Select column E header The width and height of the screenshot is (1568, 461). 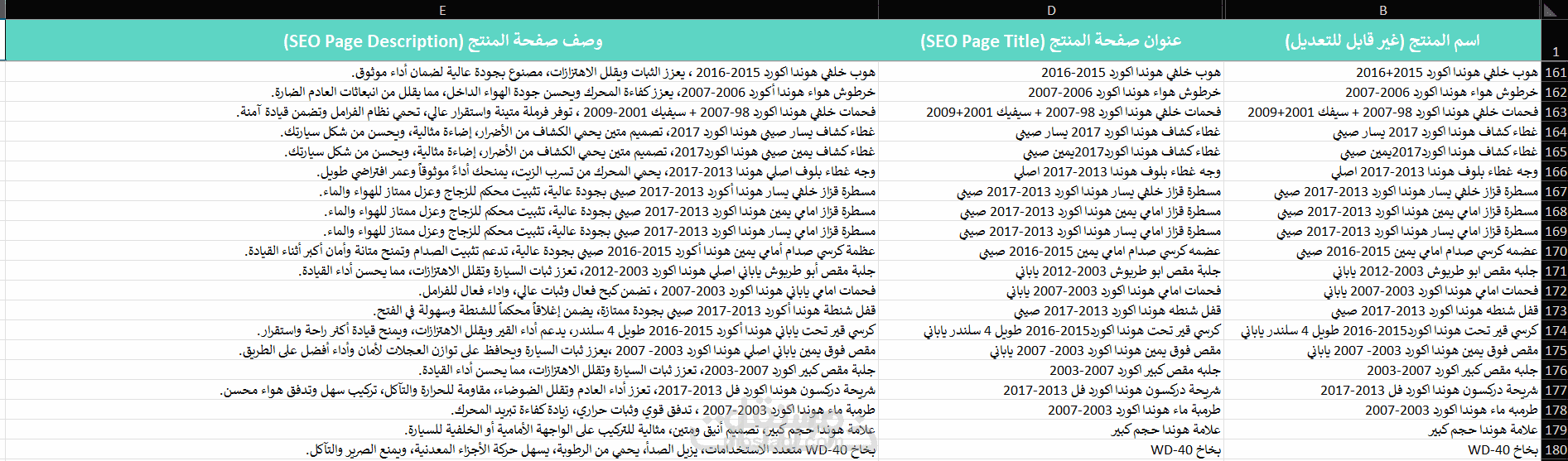[x=442, y=10]
